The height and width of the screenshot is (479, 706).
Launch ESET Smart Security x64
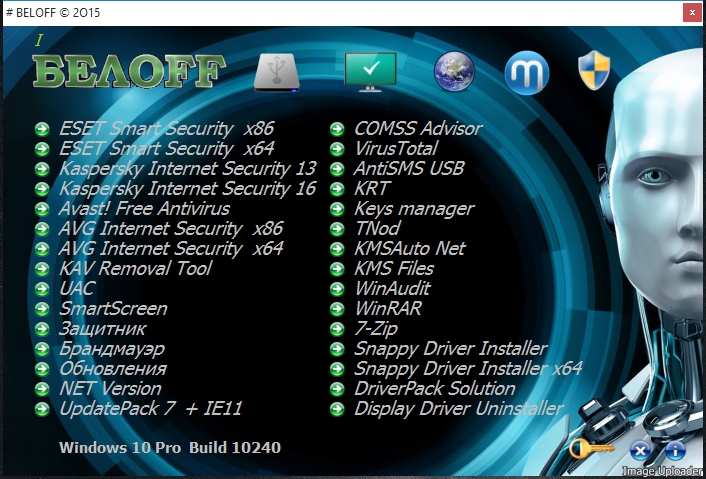(x=167, y=149)
